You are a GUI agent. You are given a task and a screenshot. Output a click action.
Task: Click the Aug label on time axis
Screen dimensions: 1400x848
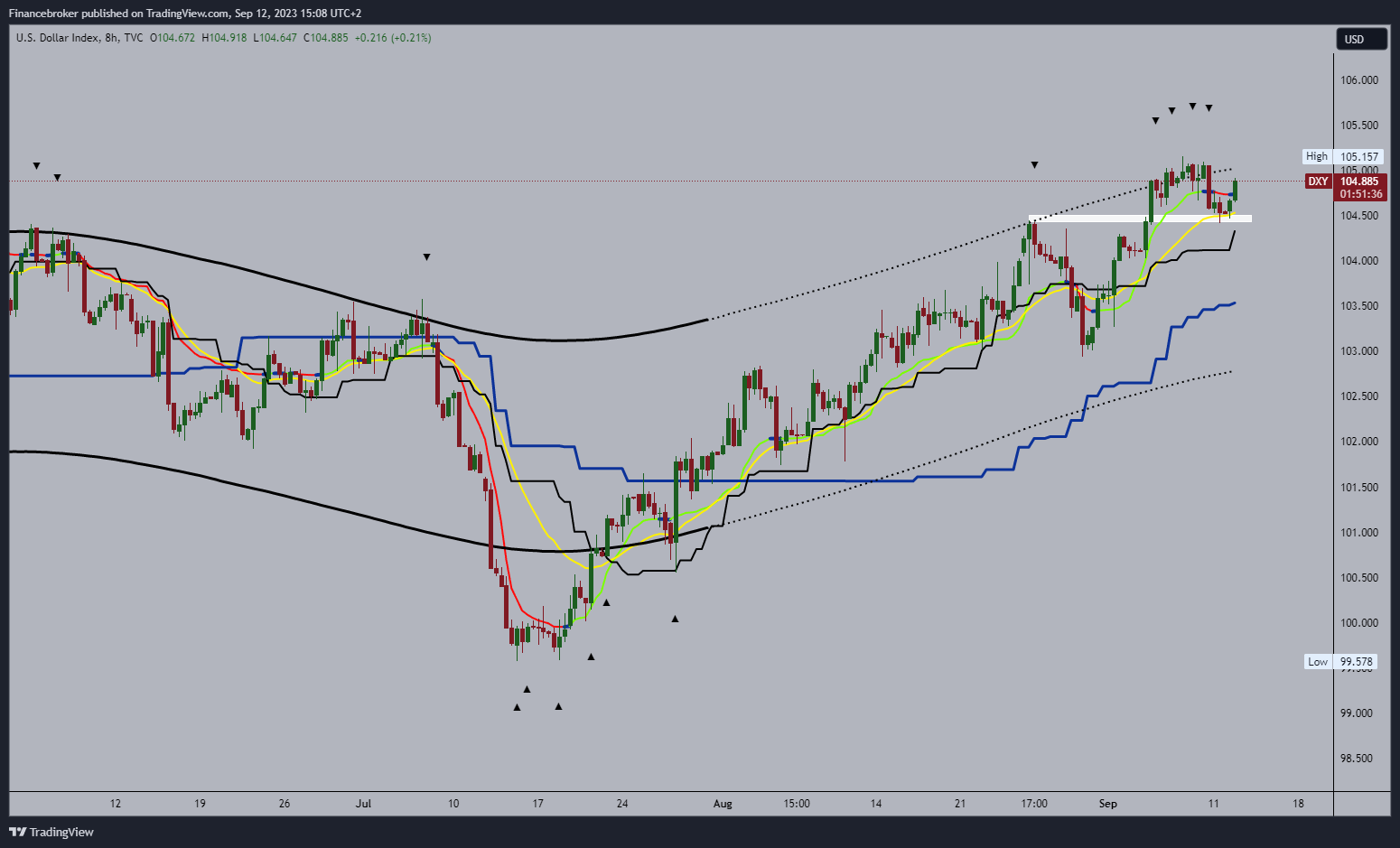tap(723, 804)
